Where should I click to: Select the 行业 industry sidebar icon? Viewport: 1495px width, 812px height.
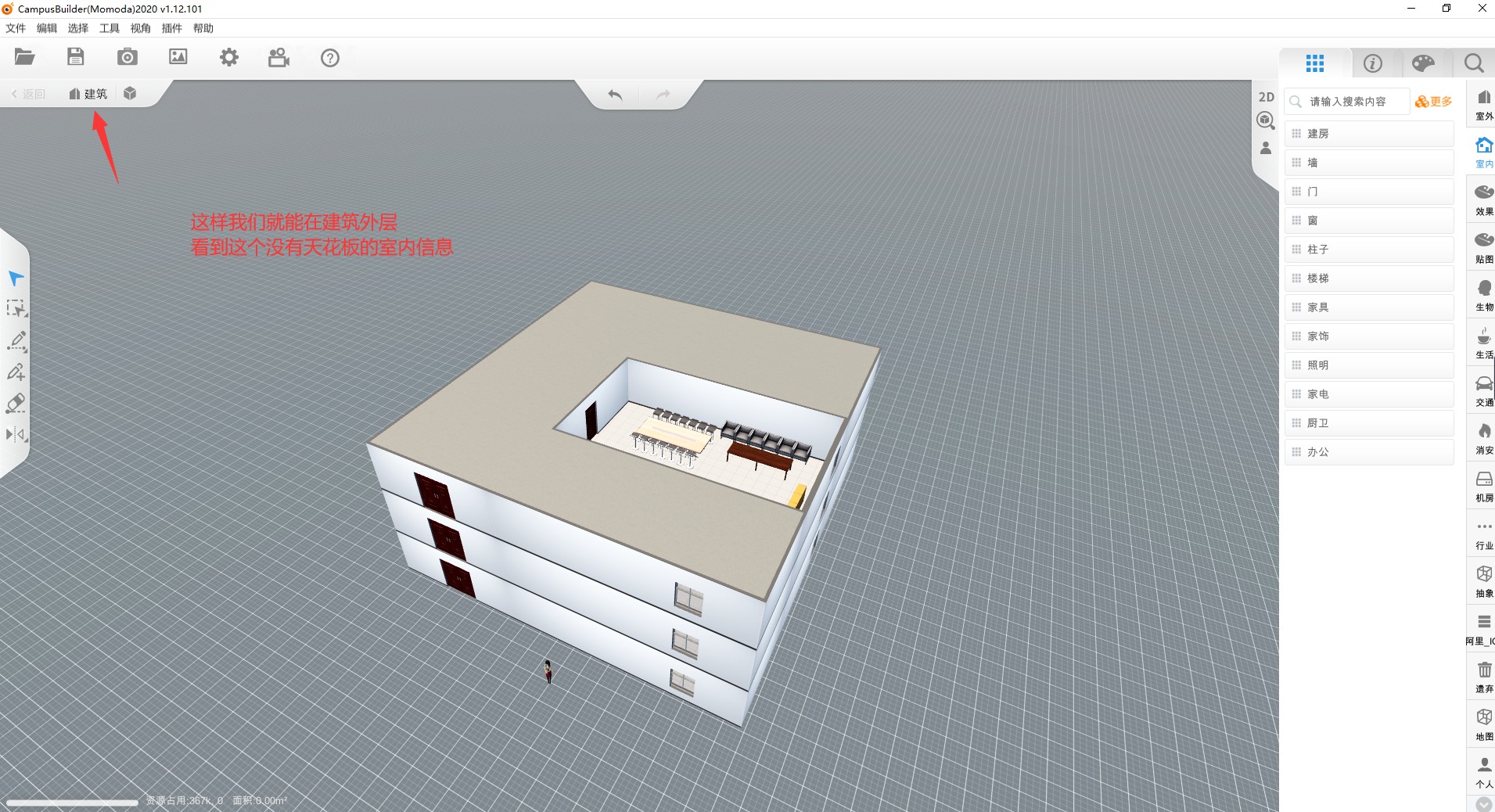(x=1483, y=534)
